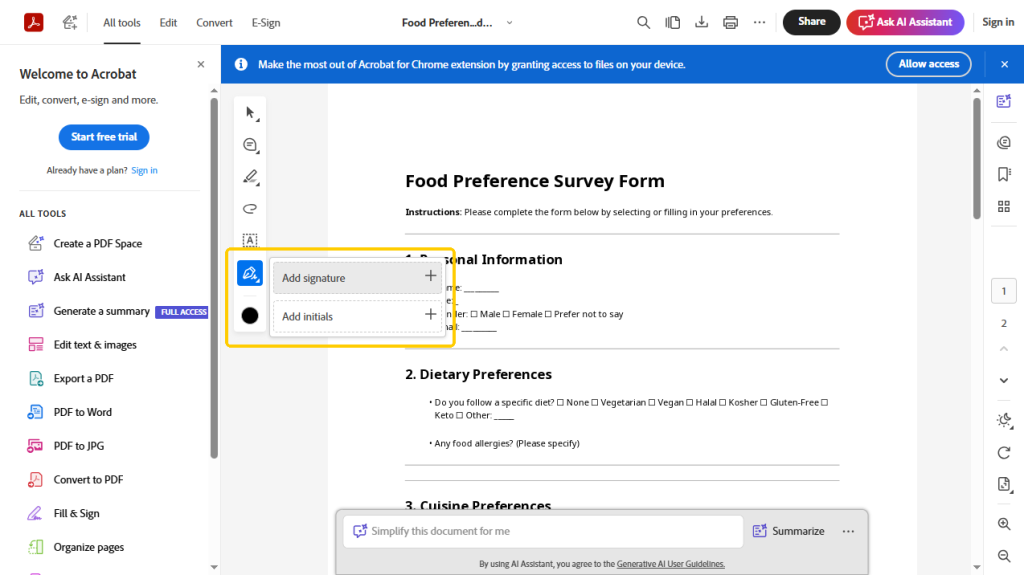
Task: Open the AI spaces icon beside logo
Action: click(70, 22)
